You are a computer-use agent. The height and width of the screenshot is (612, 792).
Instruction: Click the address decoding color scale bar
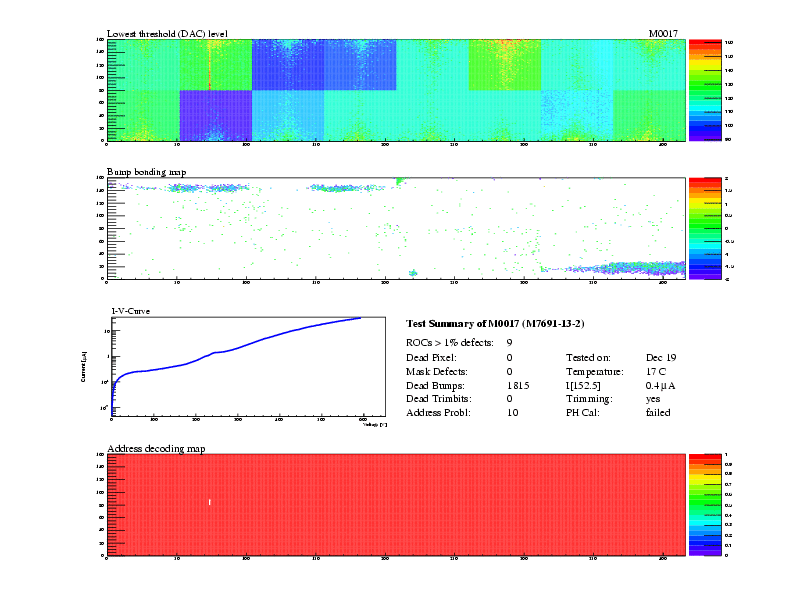point(705,505)
